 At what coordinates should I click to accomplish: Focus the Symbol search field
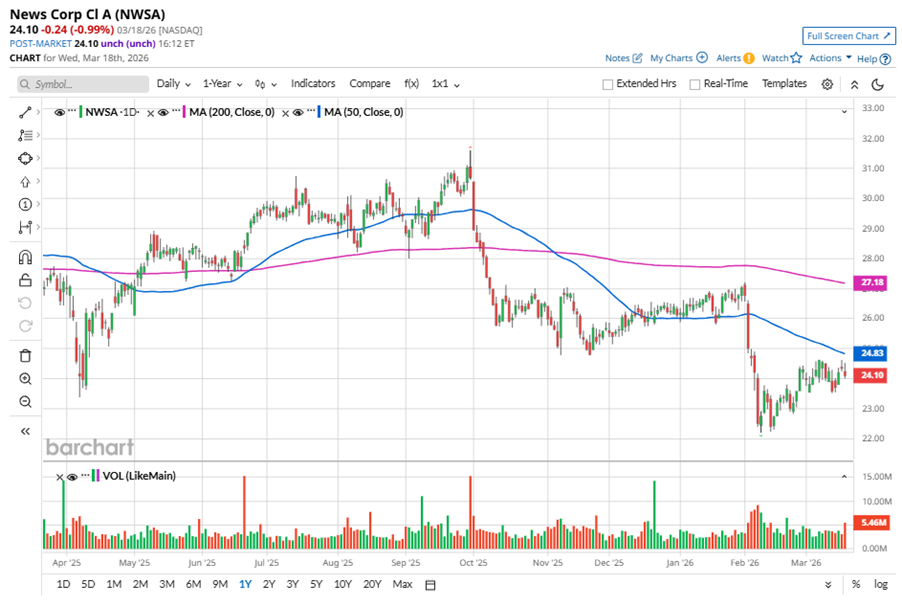pyautogui.click(x=83, y=84)
